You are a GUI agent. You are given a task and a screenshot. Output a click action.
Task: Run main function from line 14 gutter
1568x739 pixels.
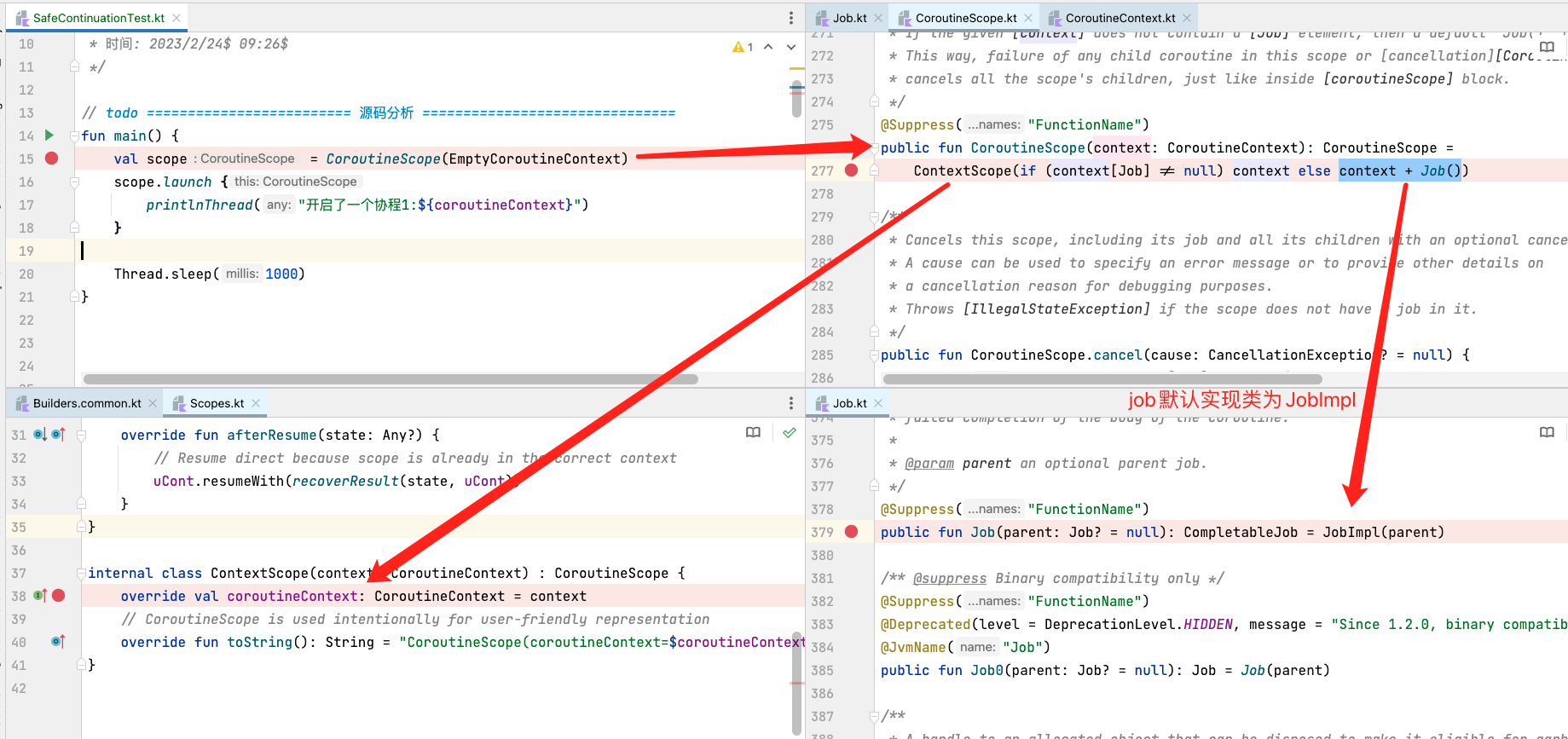pyautogui.click(x=49, y=135)
